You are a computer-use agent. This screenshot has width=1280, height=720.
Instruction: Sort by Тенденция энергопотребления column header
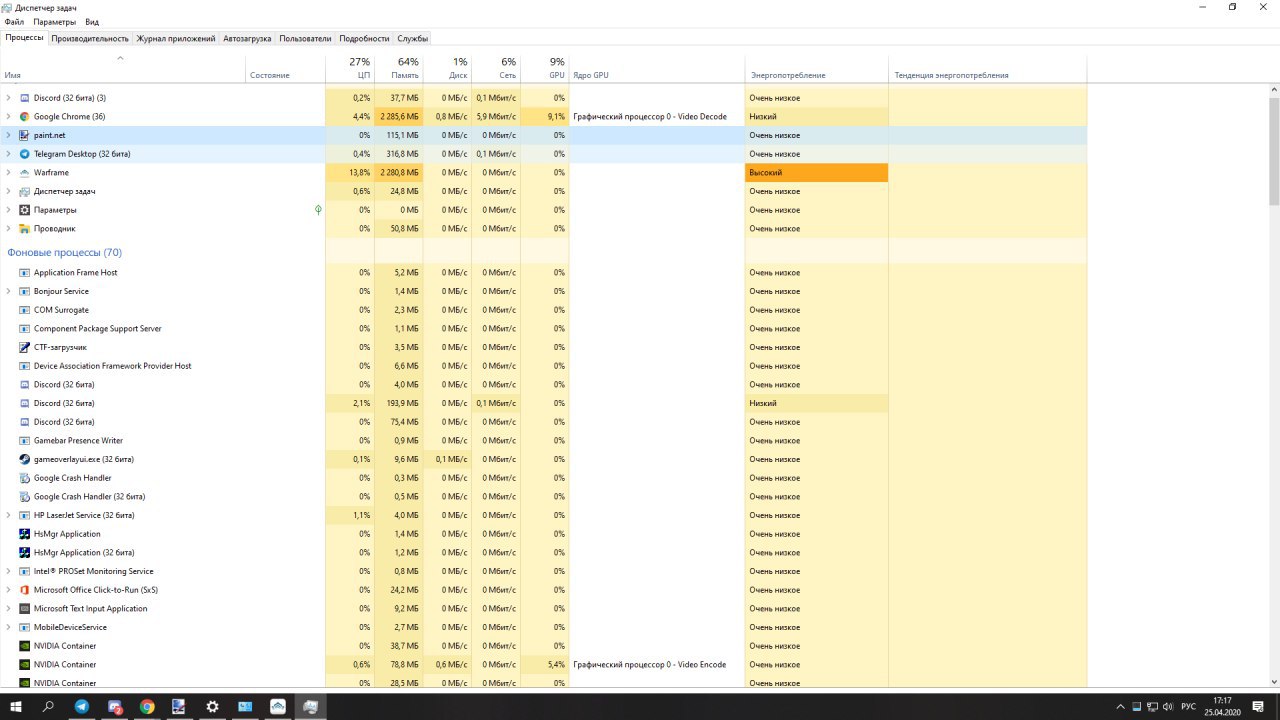pyautogui.click(x=988, y=68)
